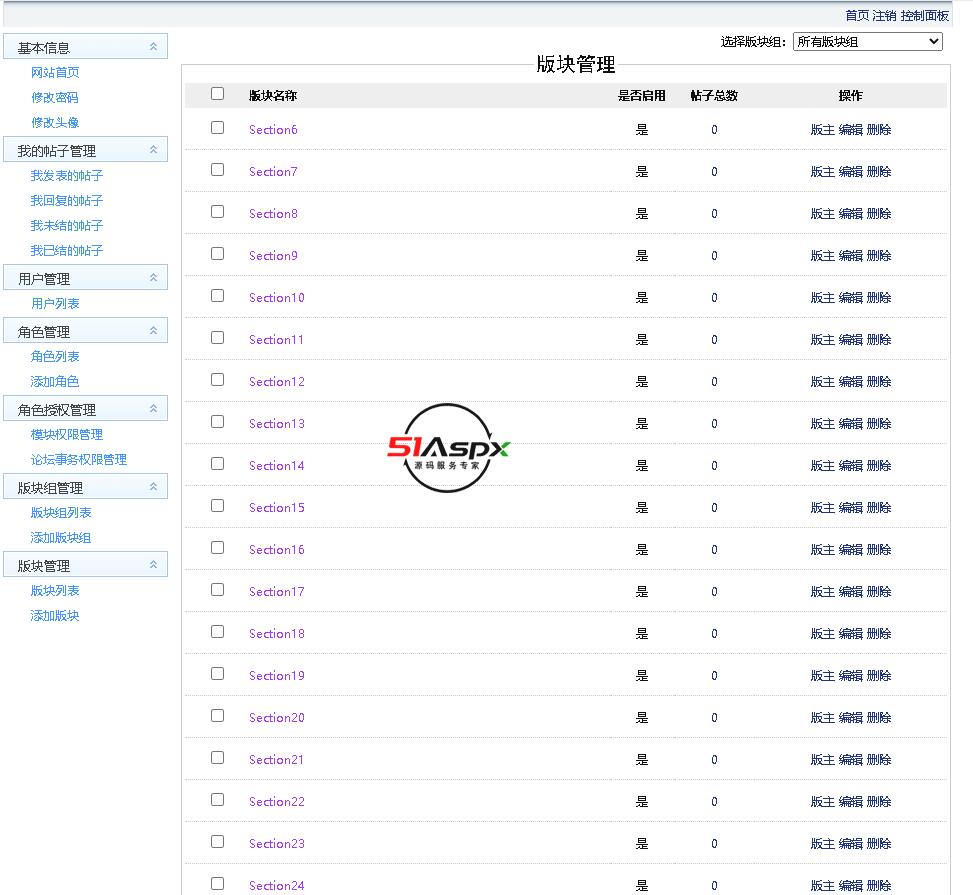Collapse the 角色授权管理 panel chevron icon

coord(153,409)
